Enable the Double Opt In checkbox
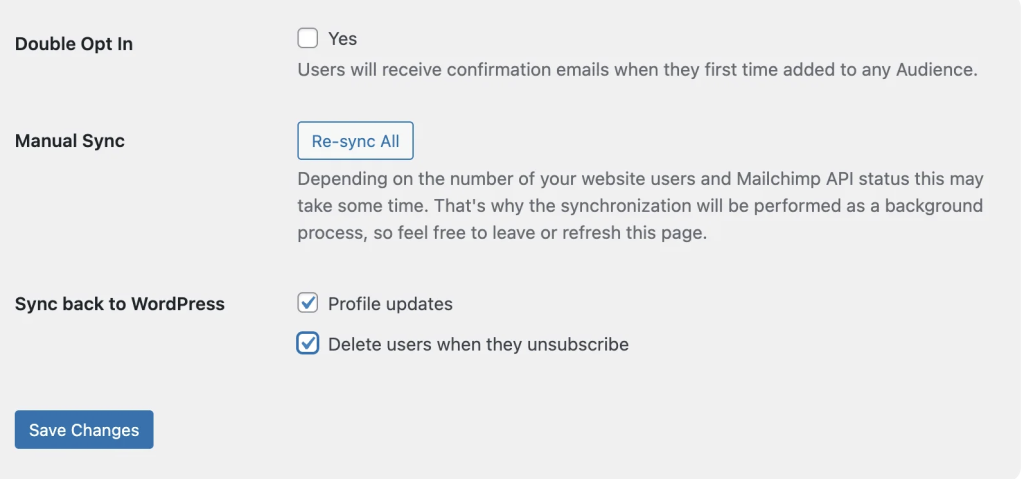Screen dimensions: 1024x479 click(x=308, y=39)
